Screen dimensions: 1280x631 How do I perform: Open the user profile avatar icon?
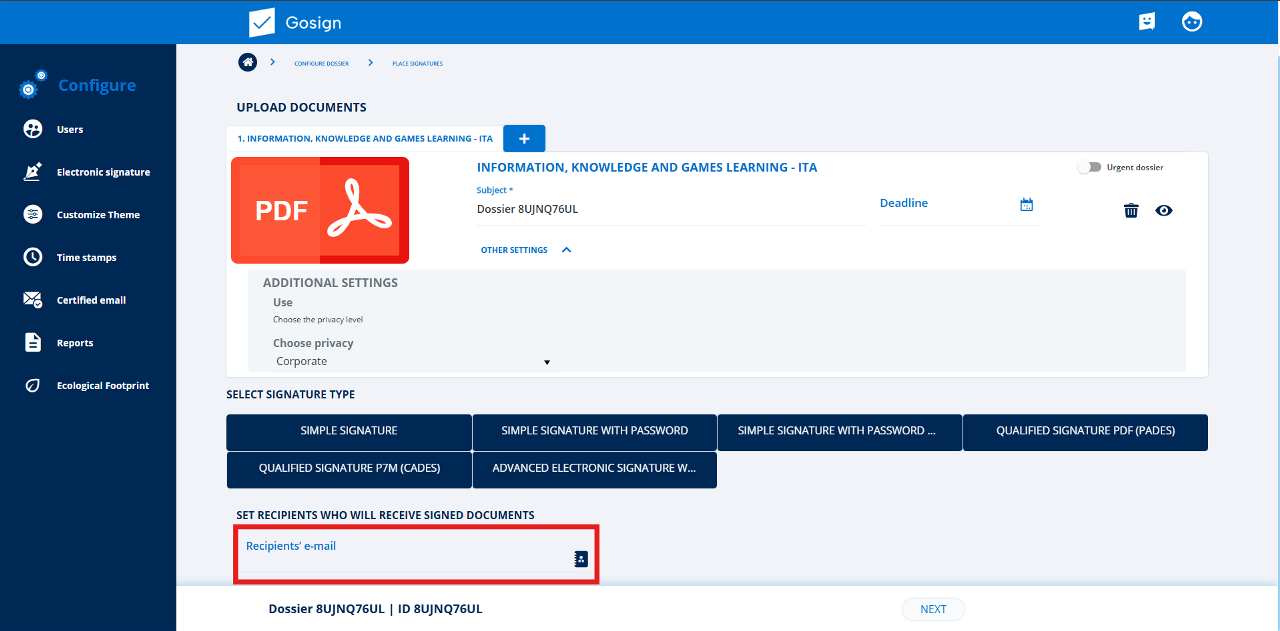click(x=1192, y=22)
